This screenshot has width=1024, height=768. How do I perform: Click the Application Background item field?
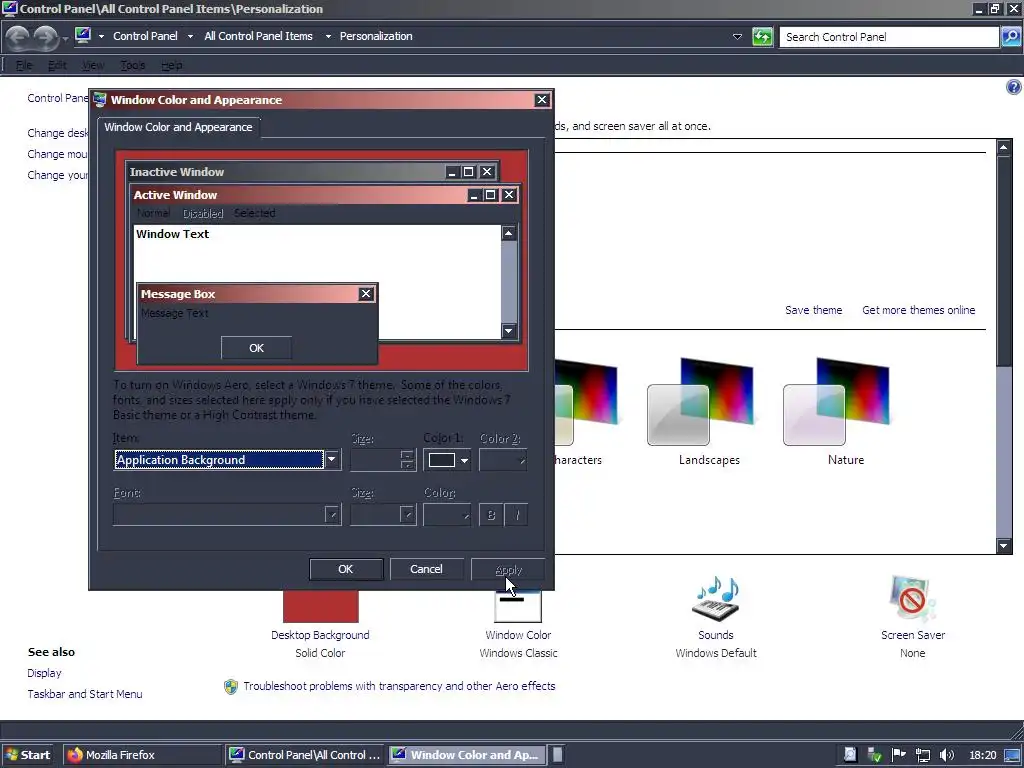219,460
